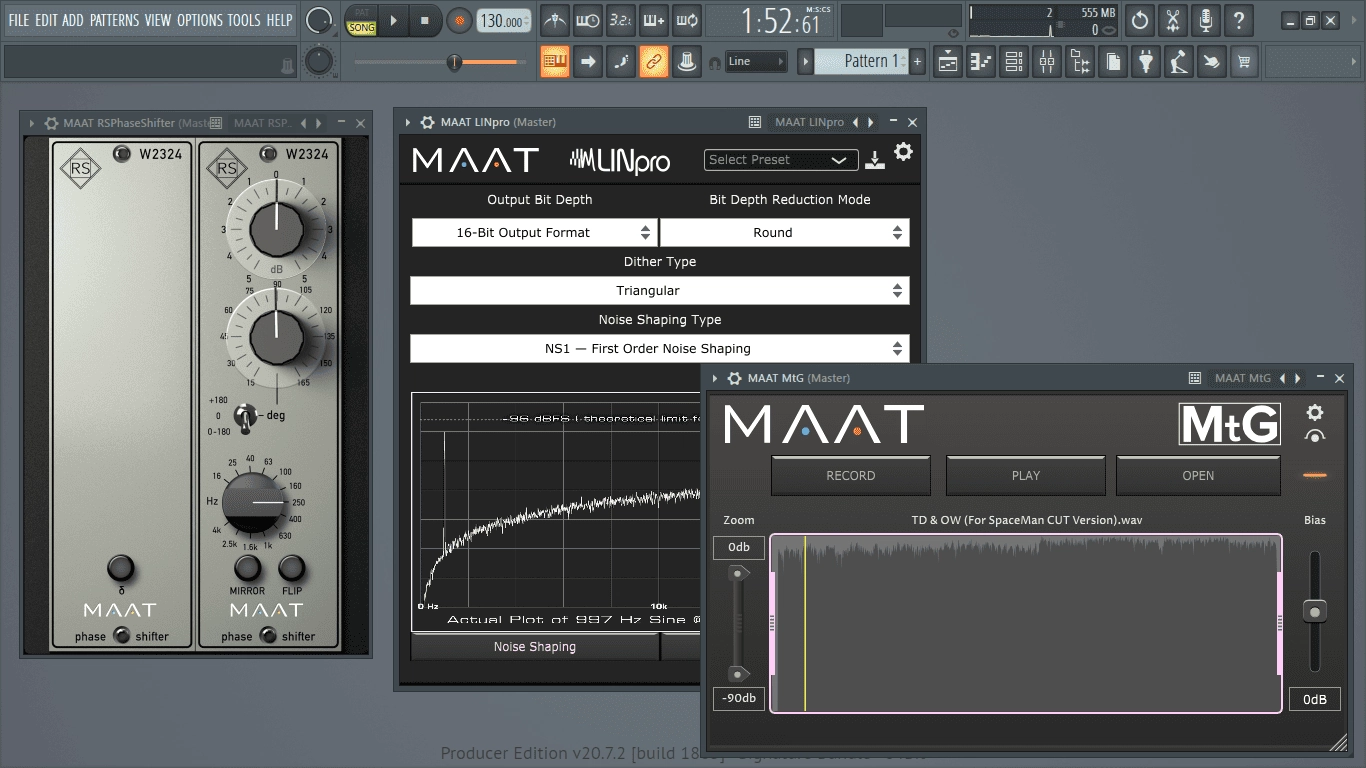Screen dimensions: 1366x768
Task: Toggle the record button in transport
Action: (x=458, y=20)
